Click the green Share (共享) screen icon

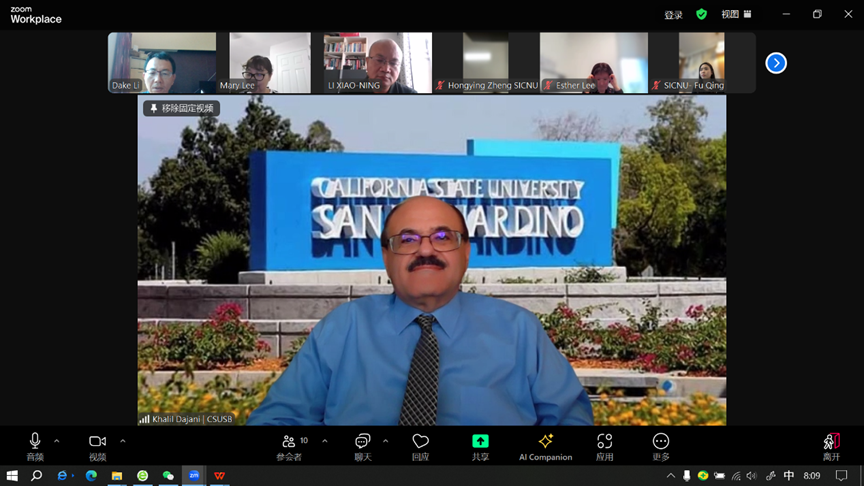click(480, 442)
